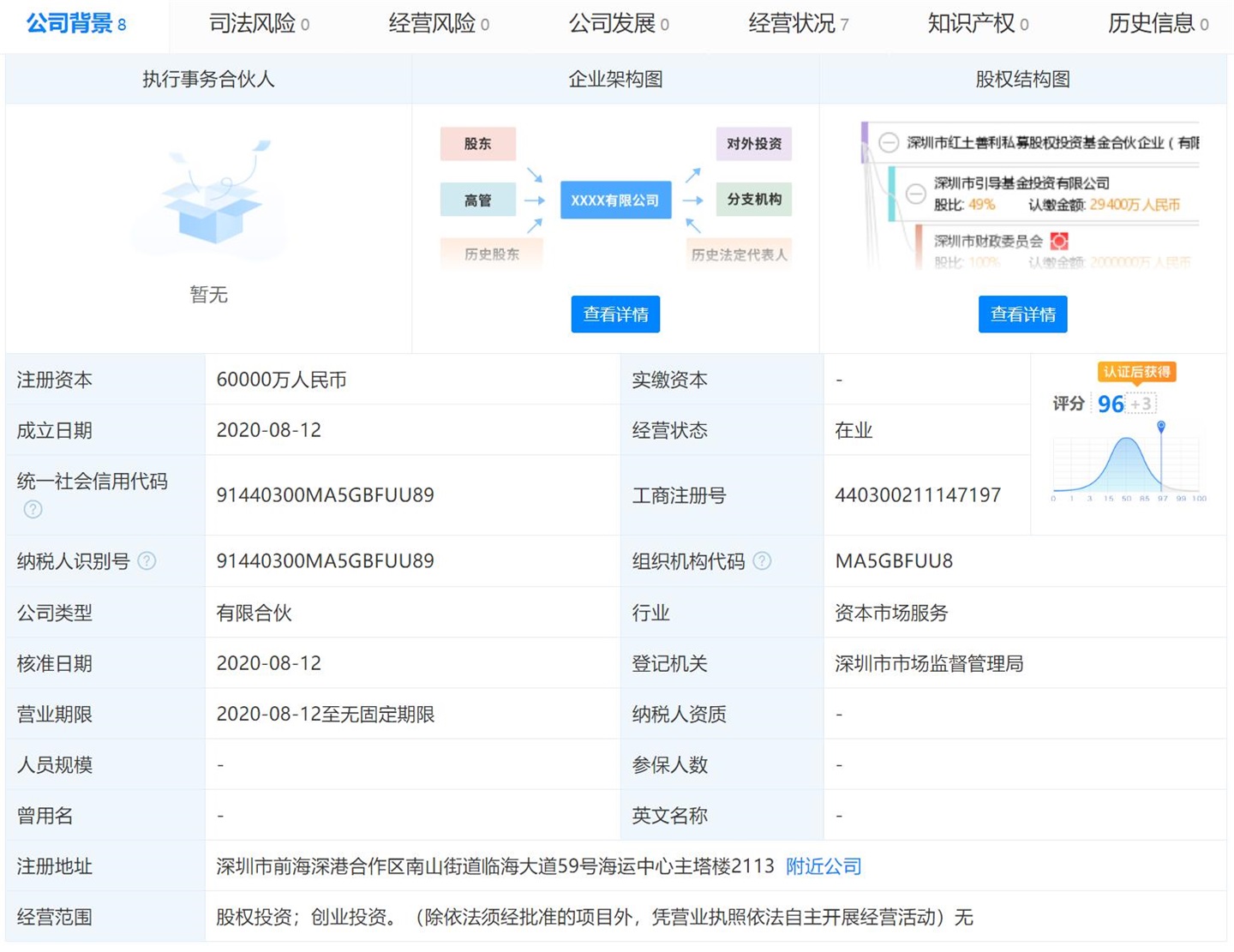Click the XXXX有限公司 center box
The height and width of the screenshot is (952, 1234).
pos(615,201)
